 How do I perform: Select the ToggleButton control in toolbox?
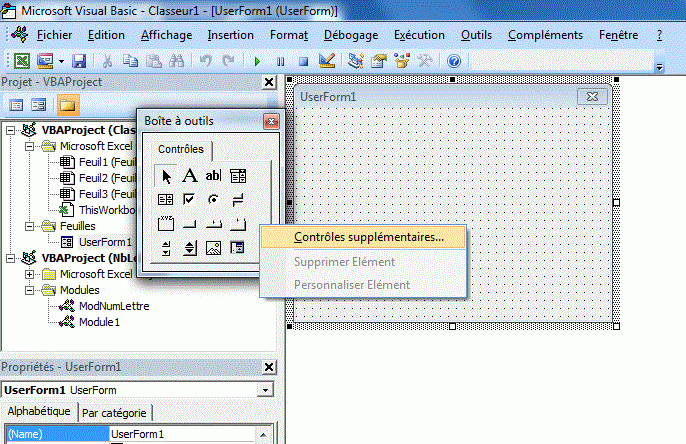pyautogui.click(x=238, y=200)
